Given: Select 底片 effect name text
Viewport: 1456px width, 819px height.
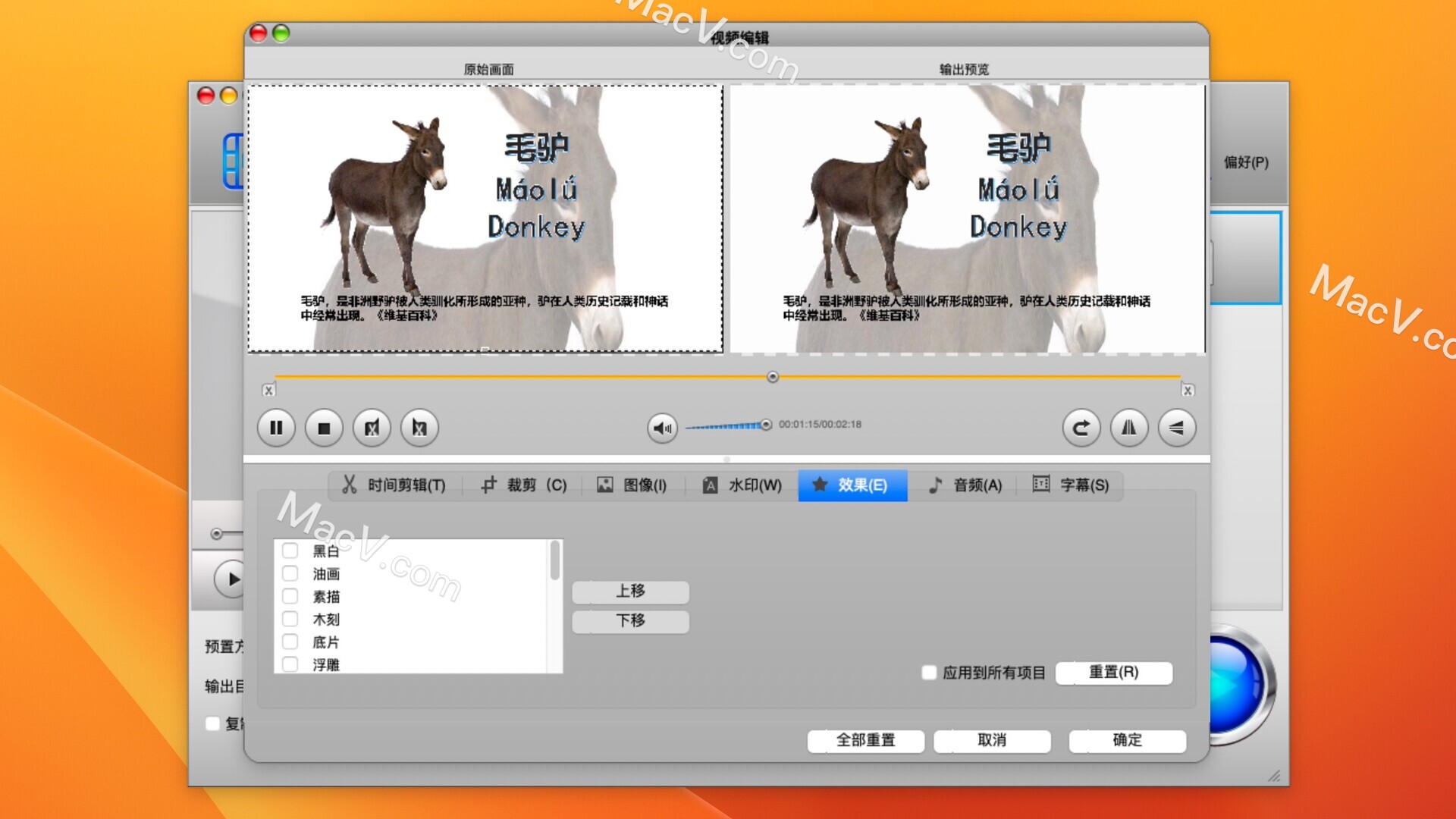Looking at the screenshot, I should [x=326, y=642].
